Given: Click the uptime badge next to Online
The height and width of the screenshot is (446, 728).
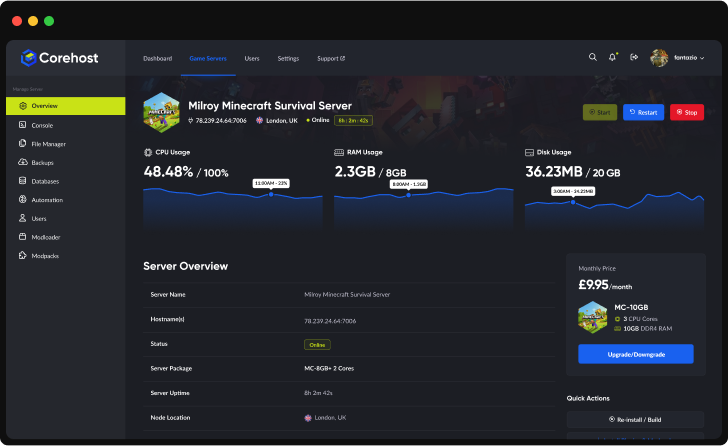Looking at the screenshot, I should coord(353,121).
